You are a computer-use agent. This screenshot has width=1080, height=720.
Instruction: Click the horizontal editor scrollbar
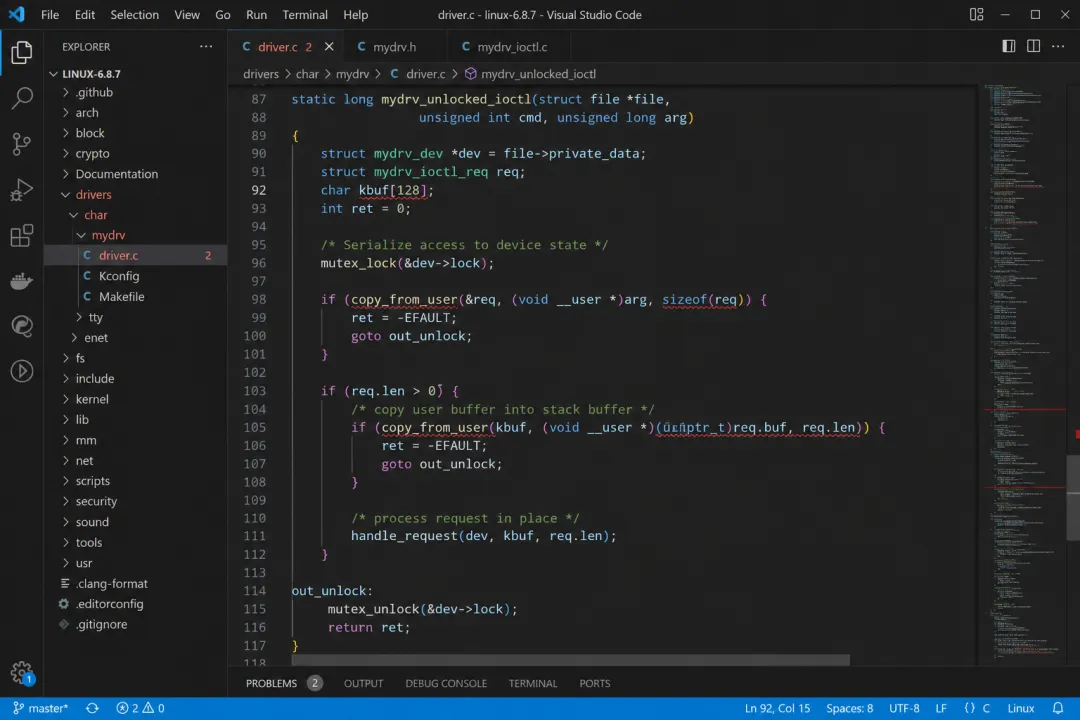pyautogui.click(x=570, y=660)
